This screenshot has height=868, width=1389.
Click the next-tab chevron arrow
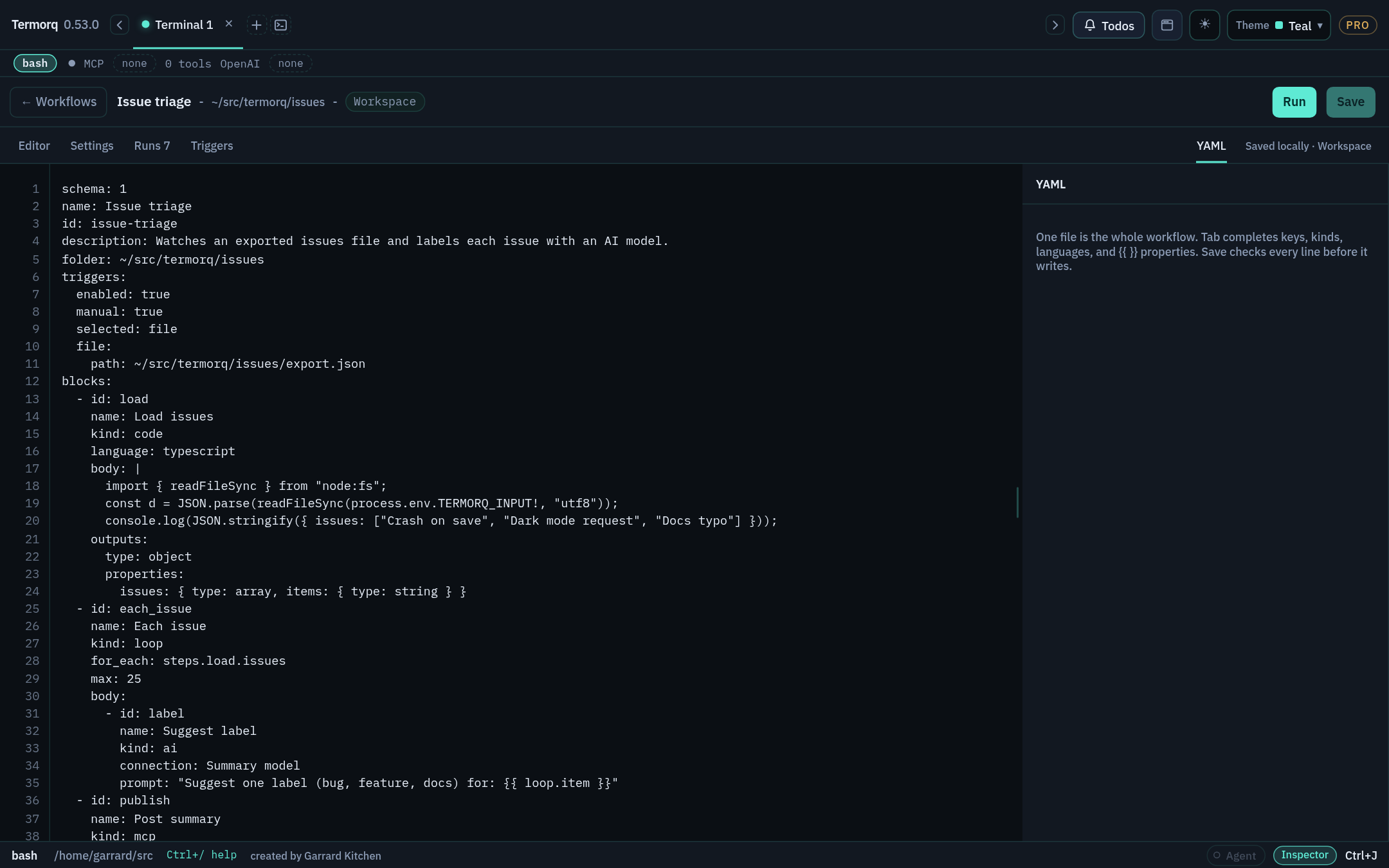(1055, 25)
